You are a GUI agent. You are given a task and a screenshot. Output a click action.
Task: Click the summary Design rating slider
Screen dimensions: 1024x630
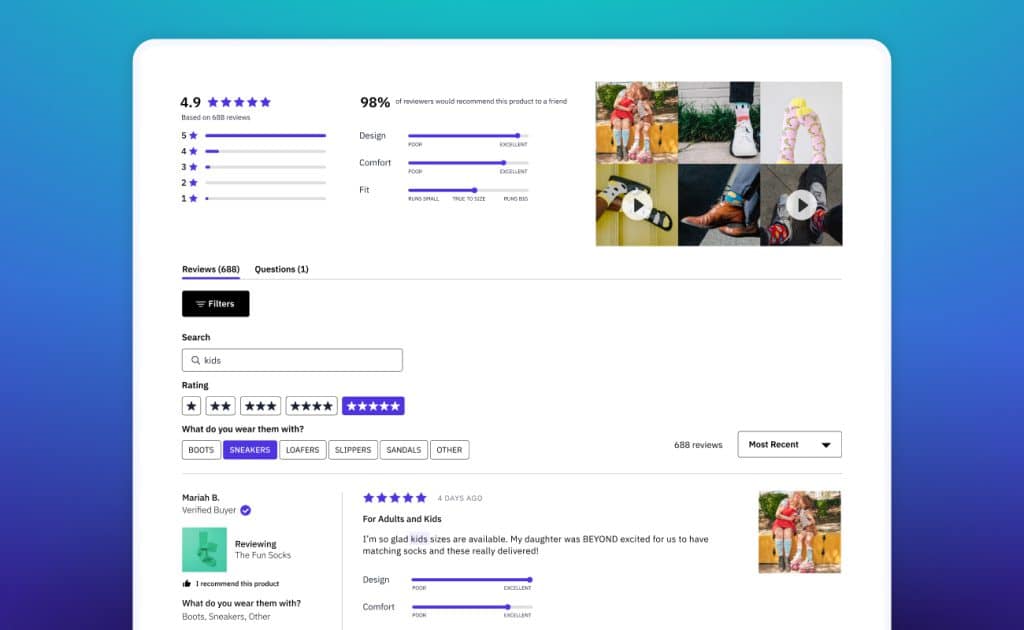pyautogui.click(x=468, y=136)
